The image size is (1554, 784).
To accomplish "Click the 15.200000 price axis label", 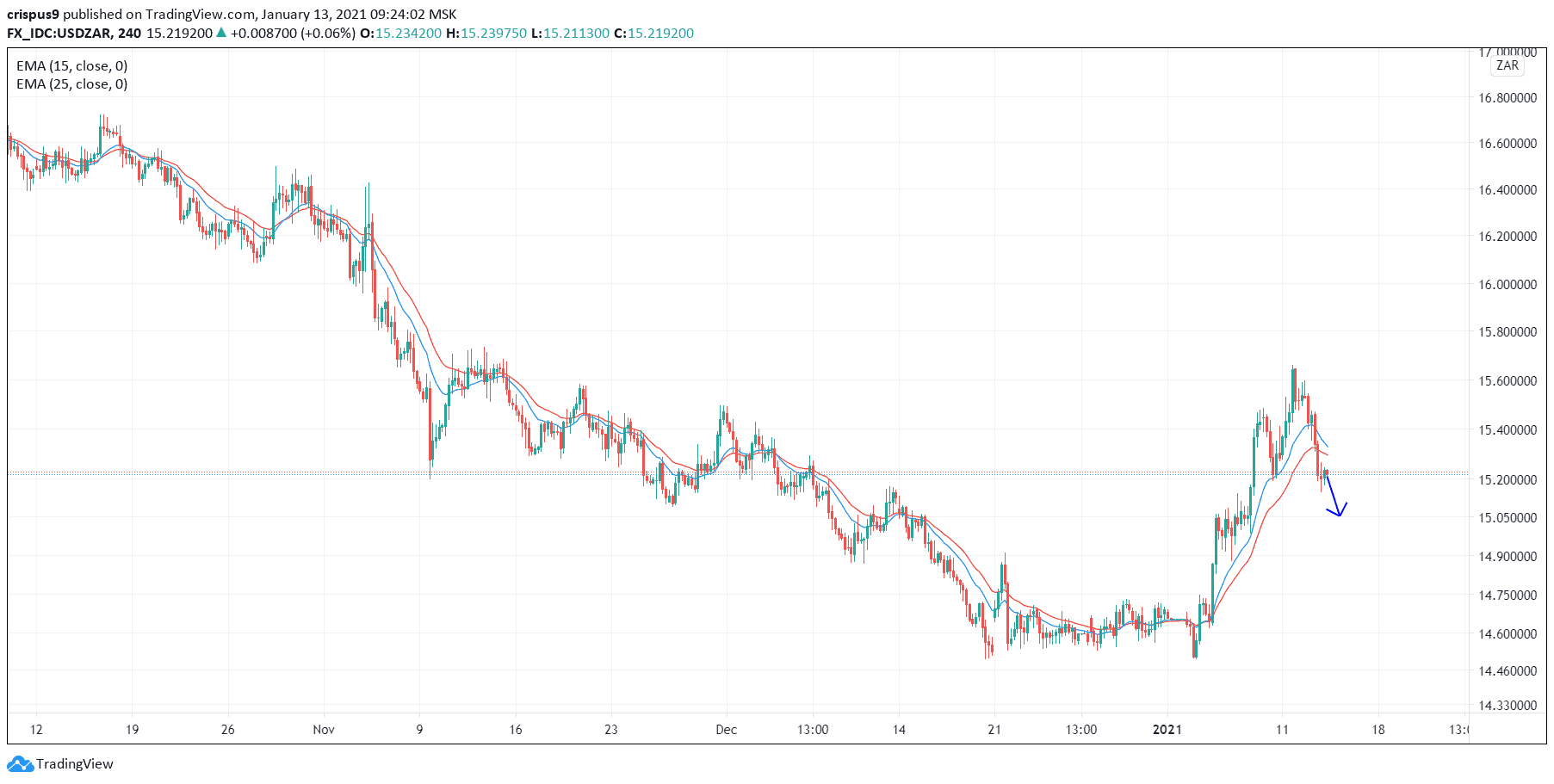I will (x=1508, y=480).
